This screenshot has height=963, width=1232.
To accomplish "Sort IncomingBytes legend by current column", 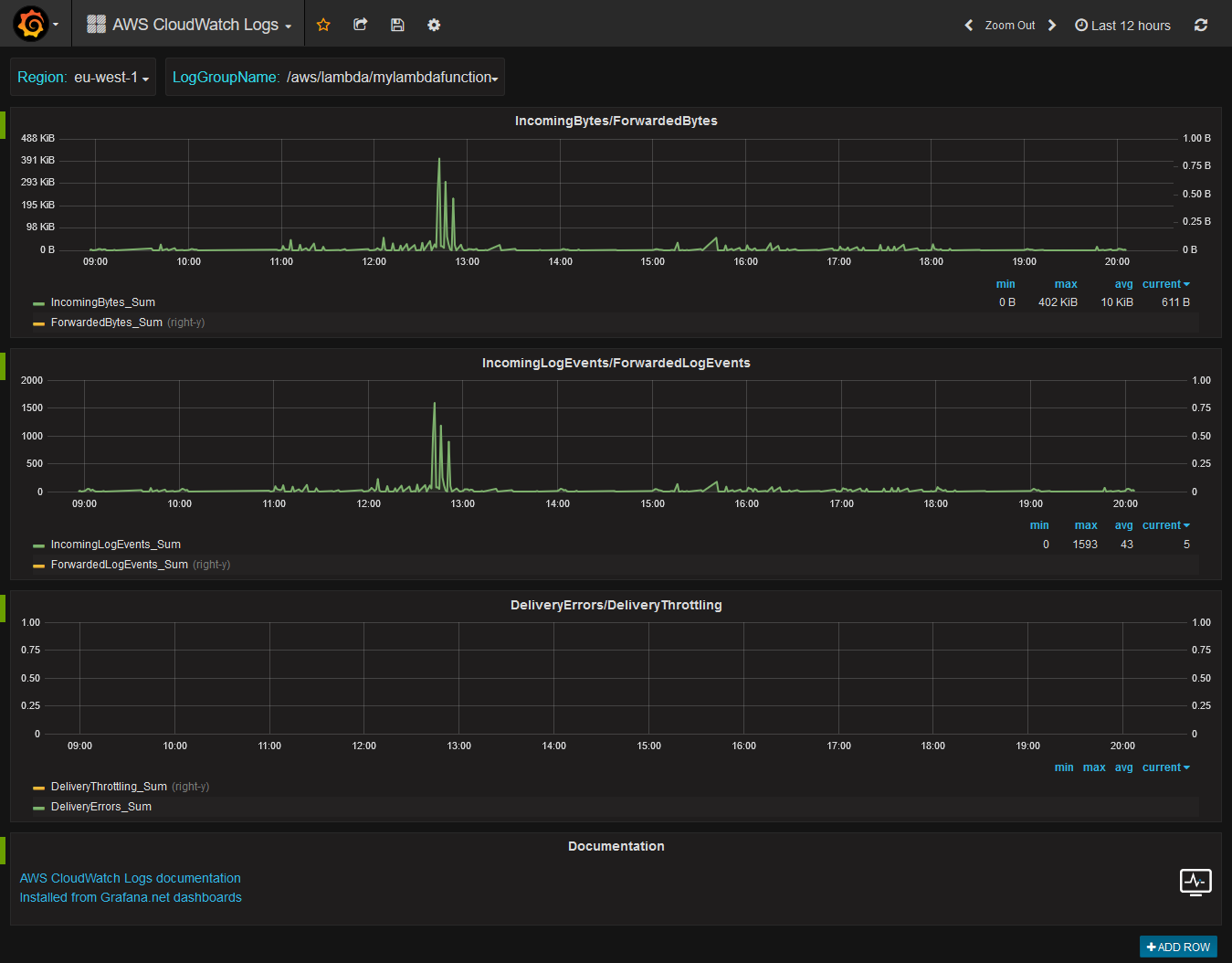I will 1166,284.
